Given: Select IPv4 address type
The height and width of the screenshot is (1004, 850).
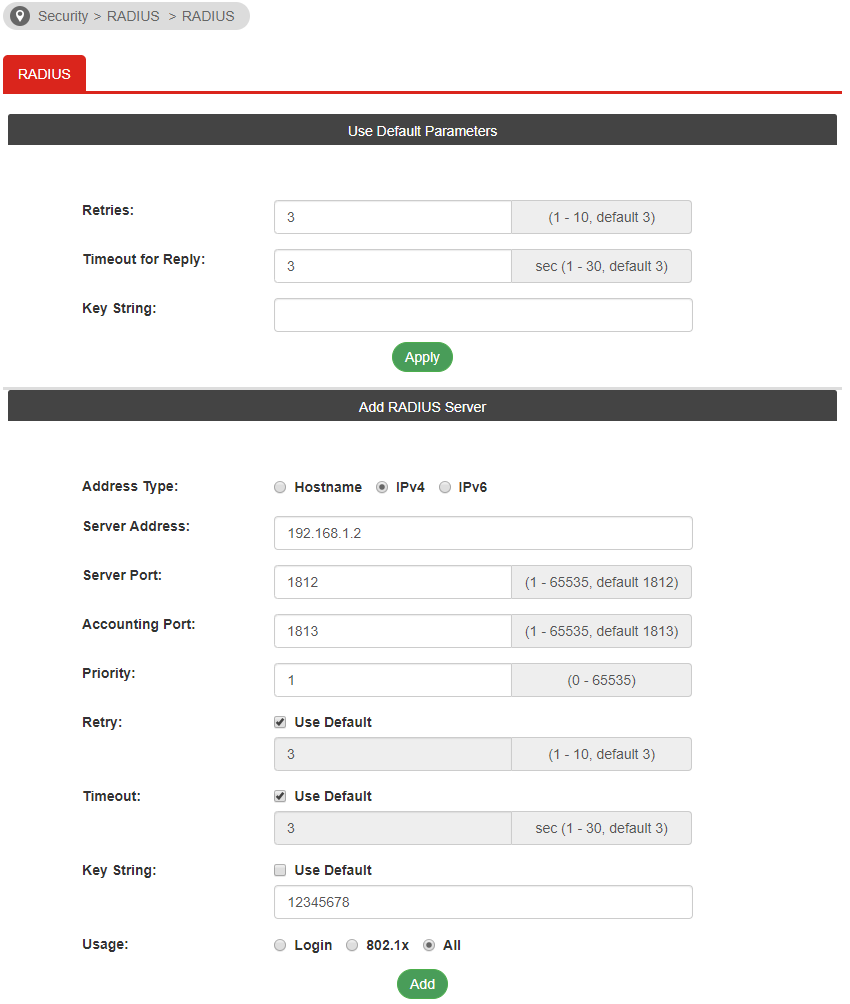Looking at the screenshot, I should point(382,487).
